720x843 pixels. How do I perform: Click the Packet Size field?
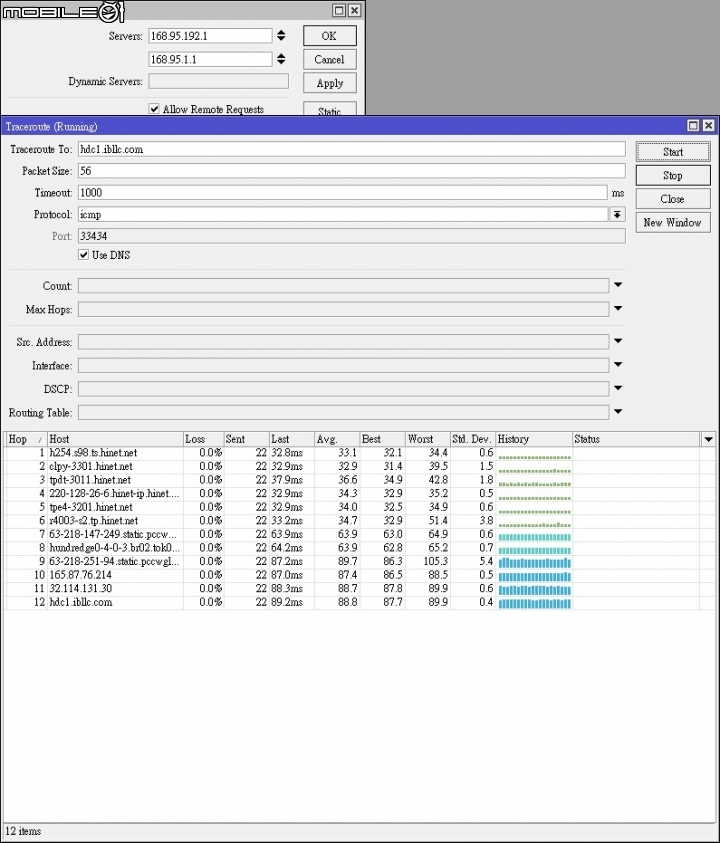point(352,171)
